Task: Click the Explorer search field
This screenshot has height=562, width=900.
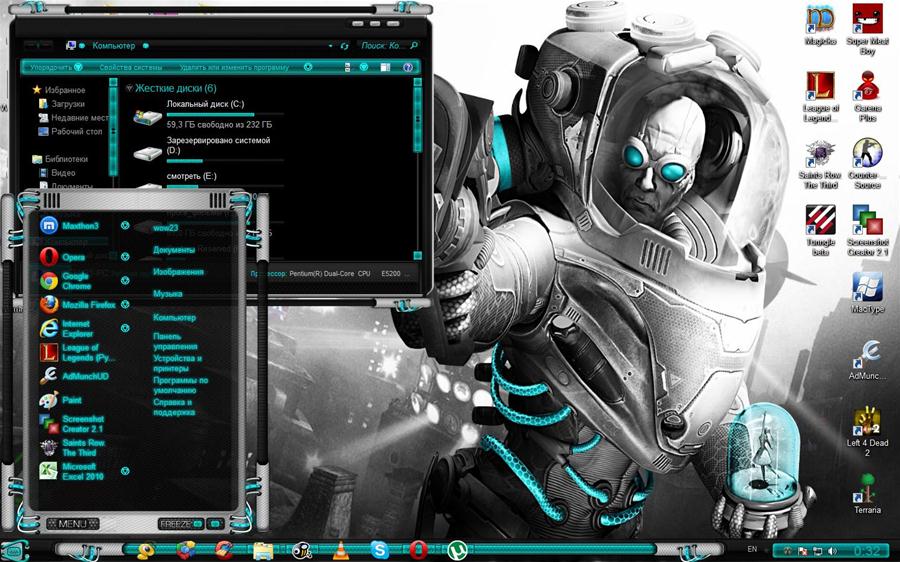Action: [384, 45]
